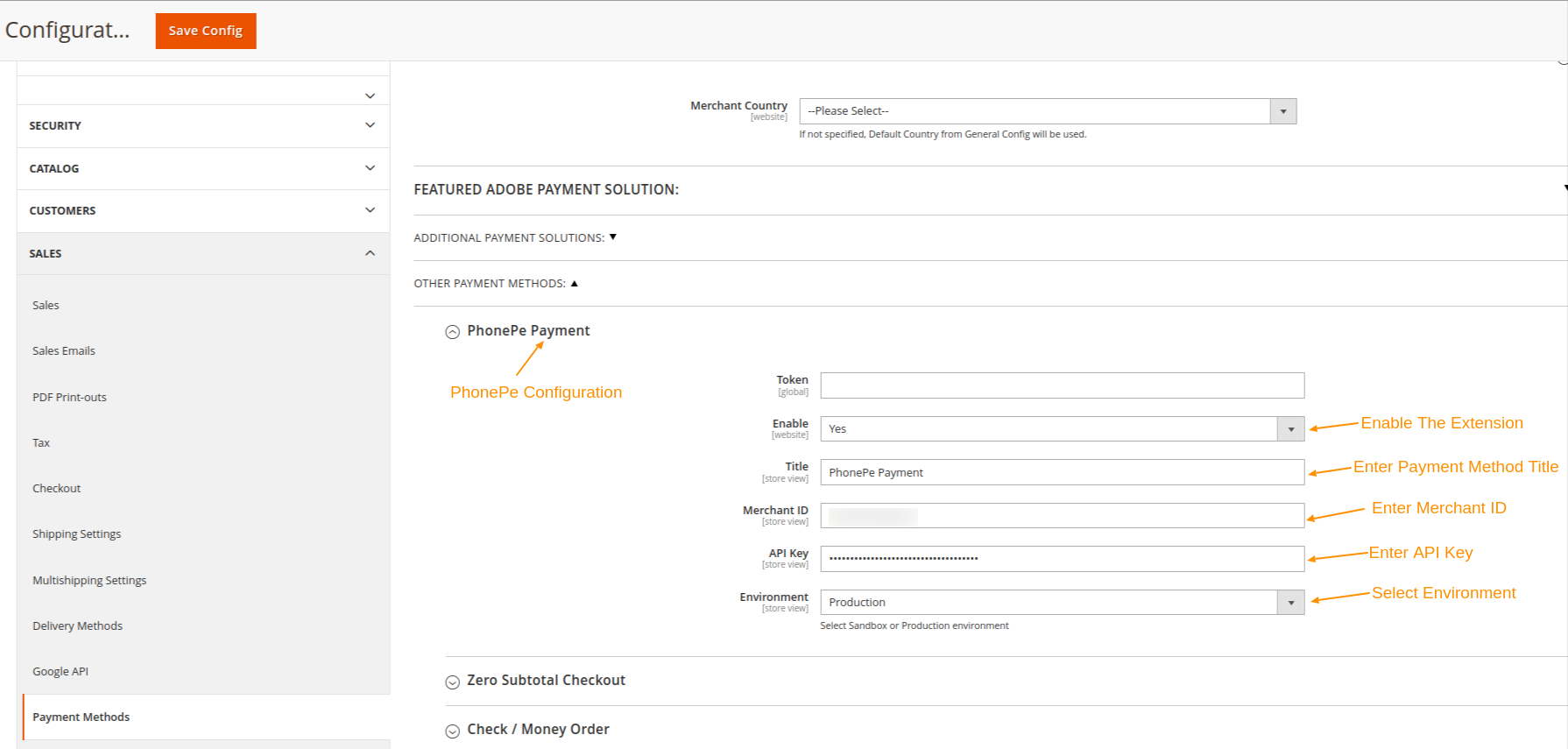This screenshot has width=1568, height=749.
Task: Open Shipping Settings
Action: coord(77,534)
